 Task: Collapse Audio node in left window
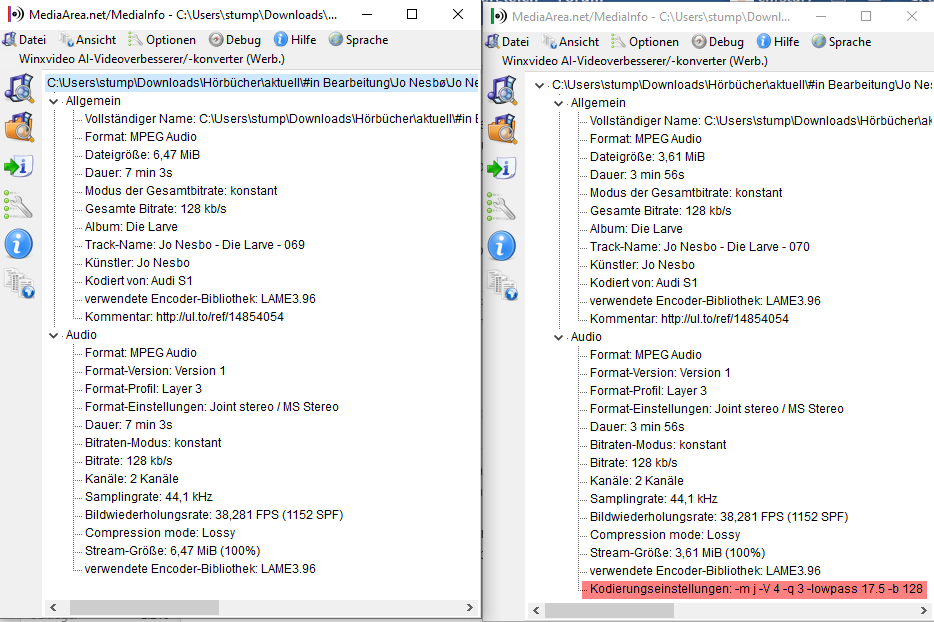pyautogui.click(x=54, y=335)
